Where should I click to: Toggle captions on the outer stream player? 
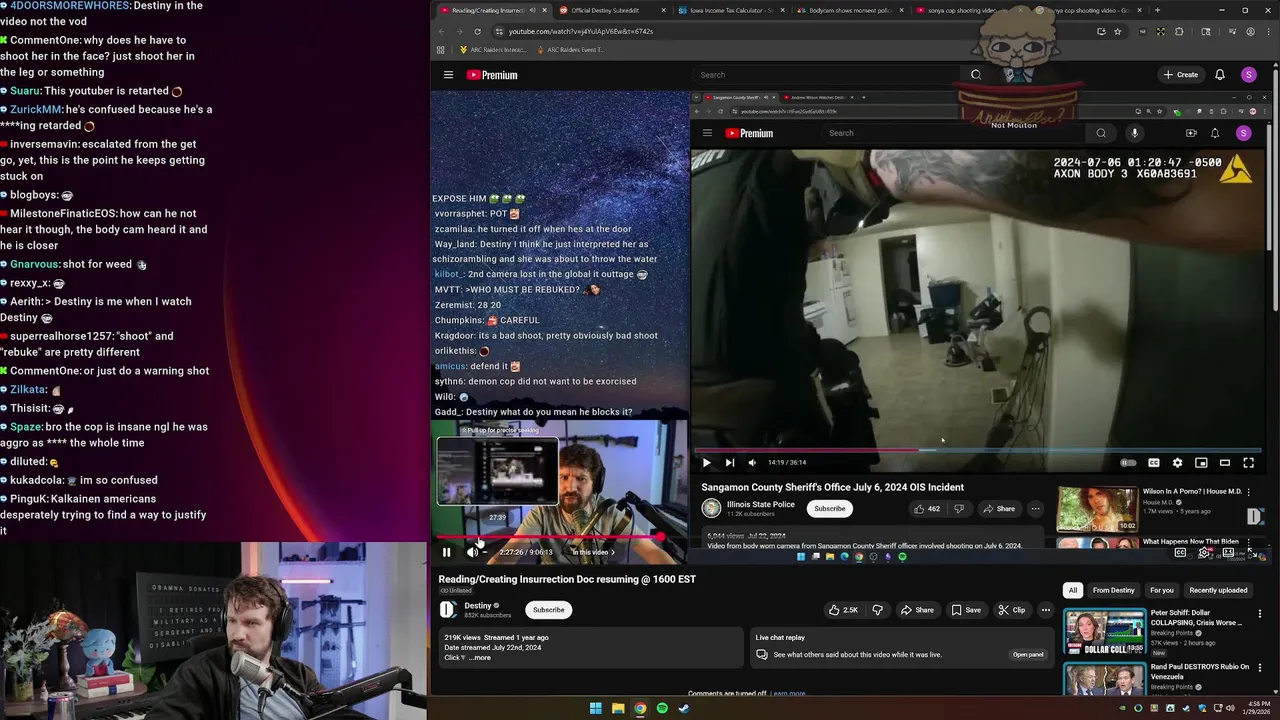coord(1180,552)
